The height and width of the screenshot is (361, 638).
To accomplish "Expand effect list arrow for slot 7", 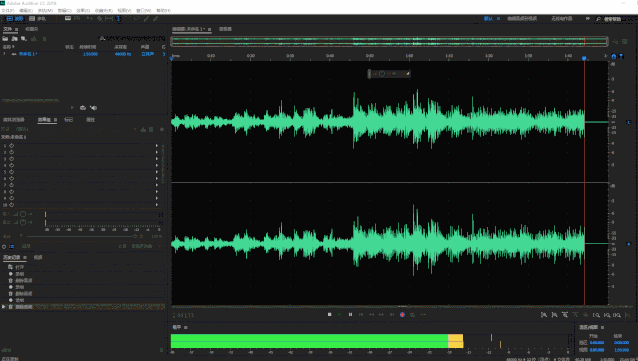I will pyautogui.click(x=157, y=185).
